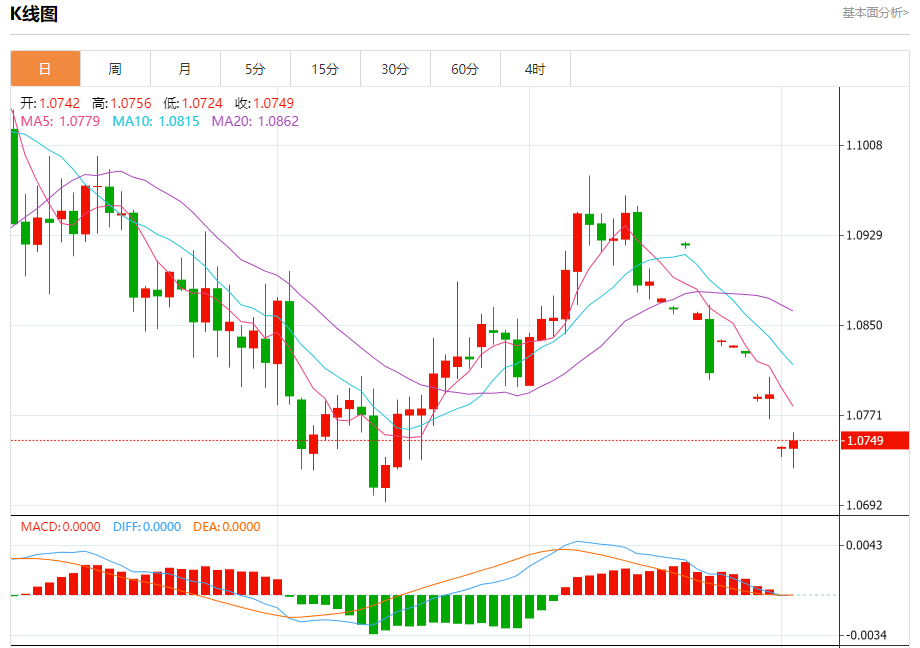Click the MA10 indicator label
Image resolution: width=920 pixels, height=648 pixels.
click(x=156, y=122)
